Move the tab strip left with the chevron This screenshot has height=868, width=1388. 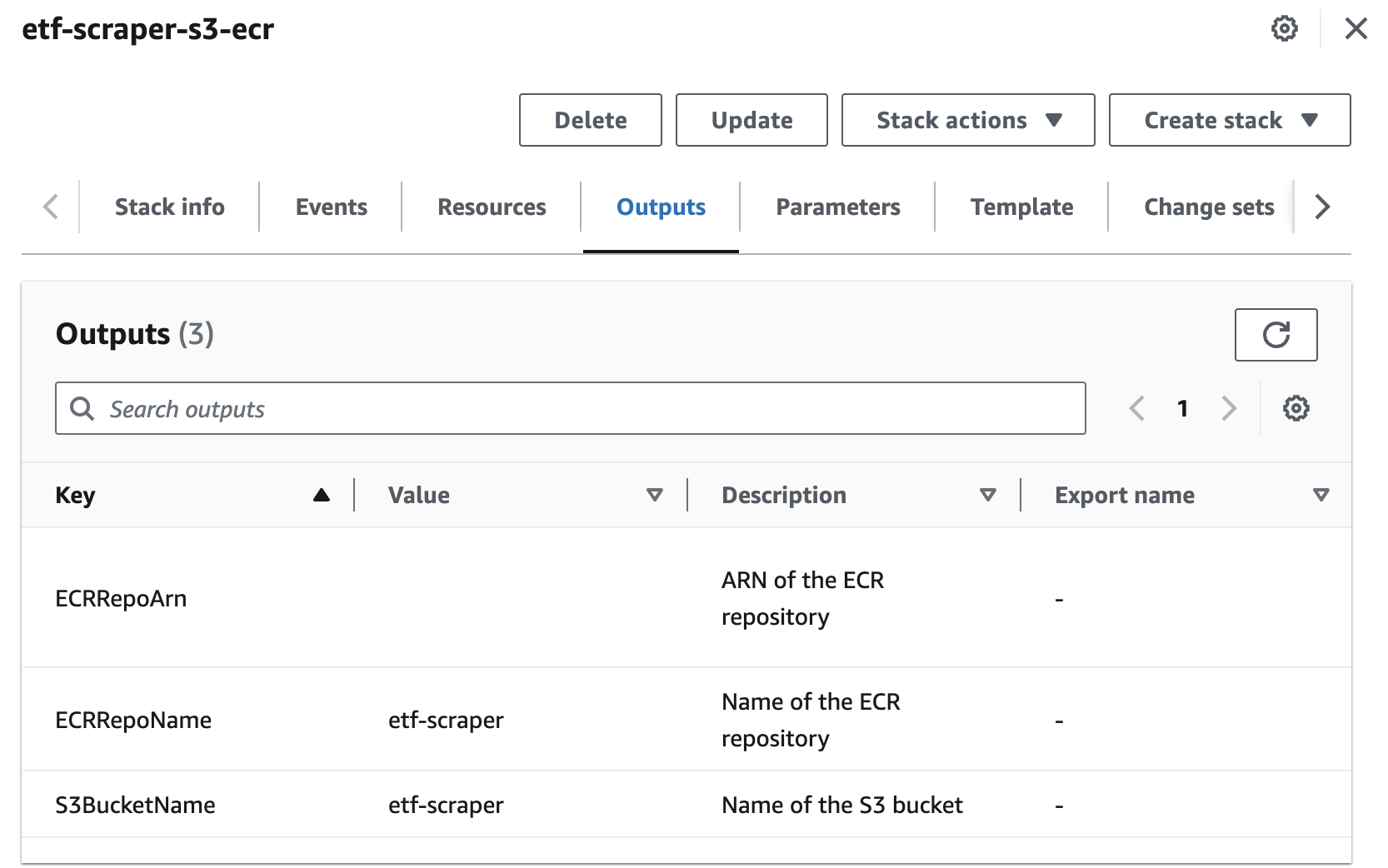coord(51,207)
